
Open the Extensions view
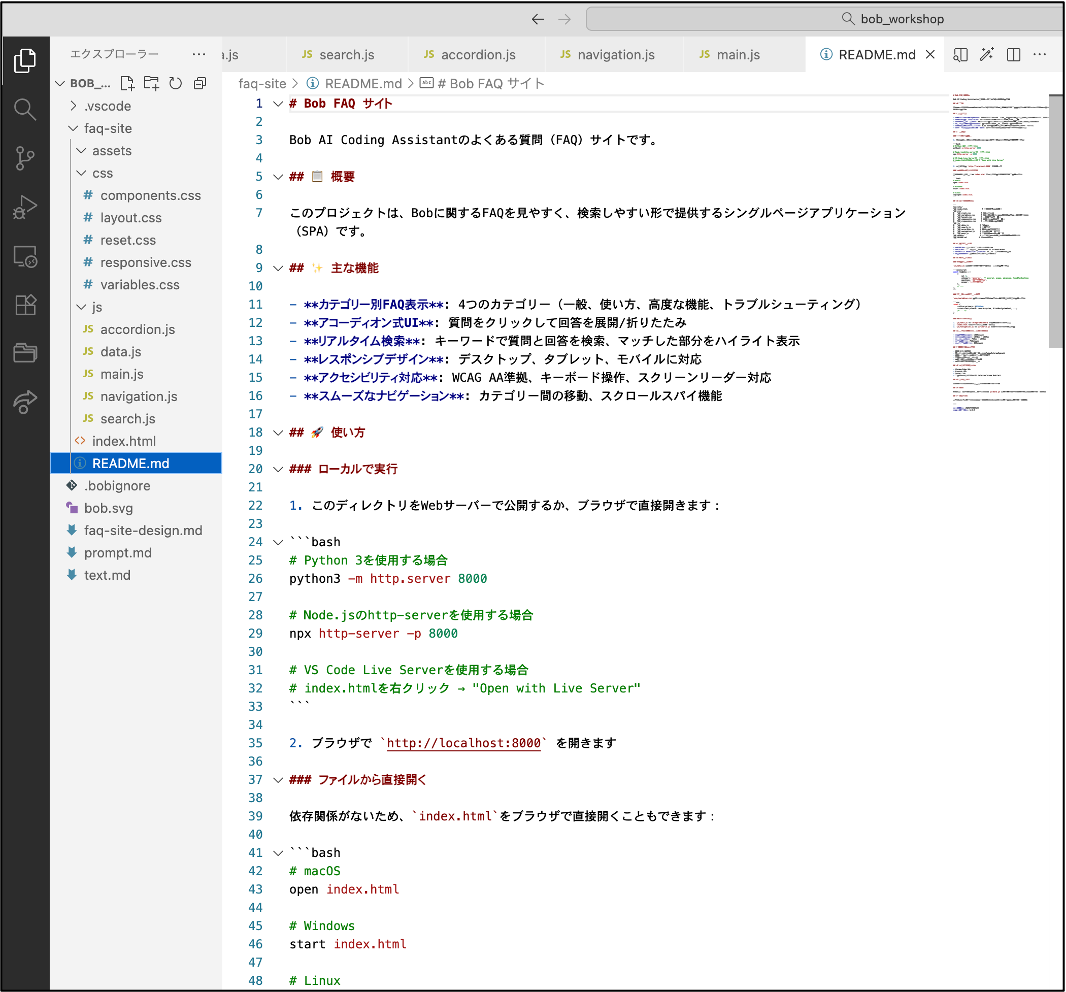(25, 305)
